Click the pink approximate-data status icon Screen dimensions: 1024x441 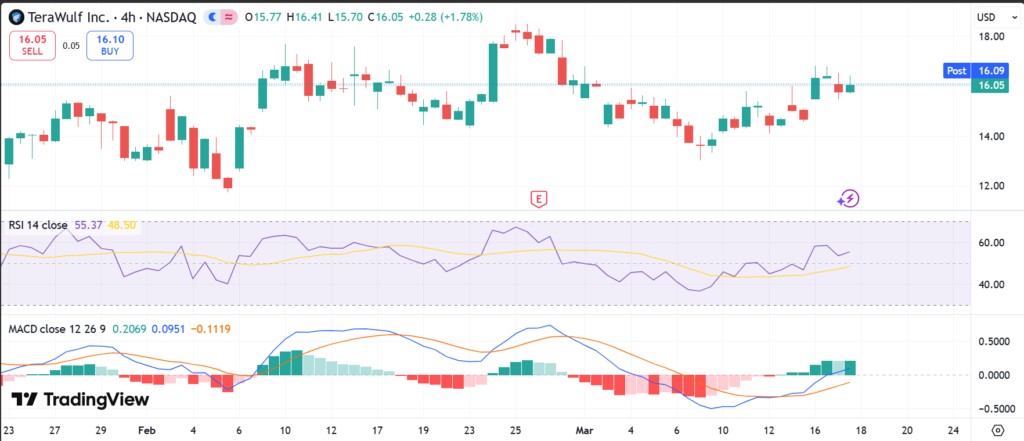pos(228,18)
